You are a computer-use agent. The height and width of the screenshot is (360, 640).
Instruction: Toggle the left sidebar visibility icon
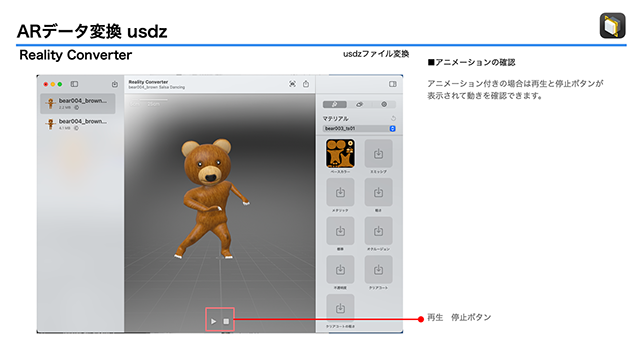tap(74, 84)
